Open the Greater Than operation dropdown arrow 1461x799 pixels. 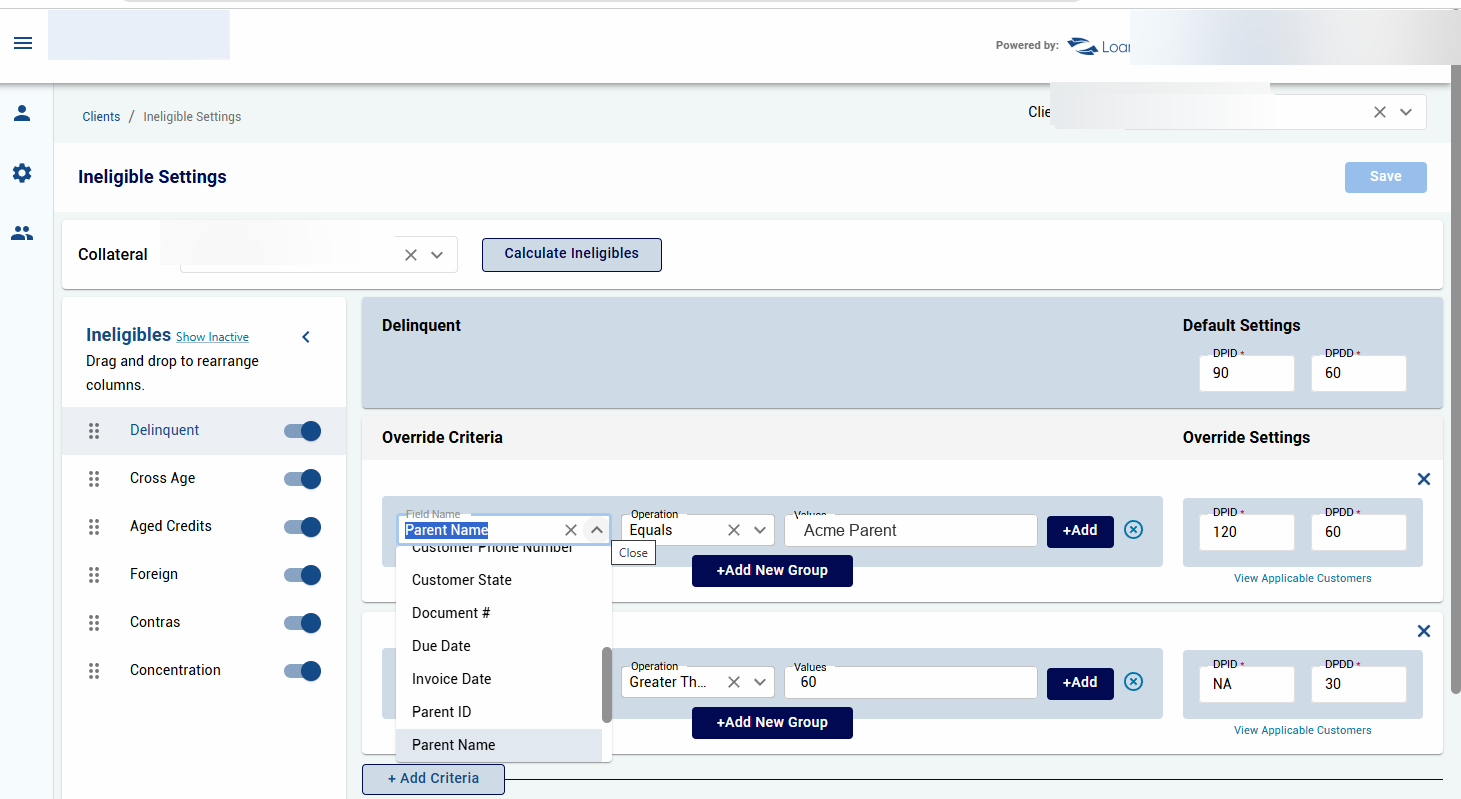coord(760,682)
